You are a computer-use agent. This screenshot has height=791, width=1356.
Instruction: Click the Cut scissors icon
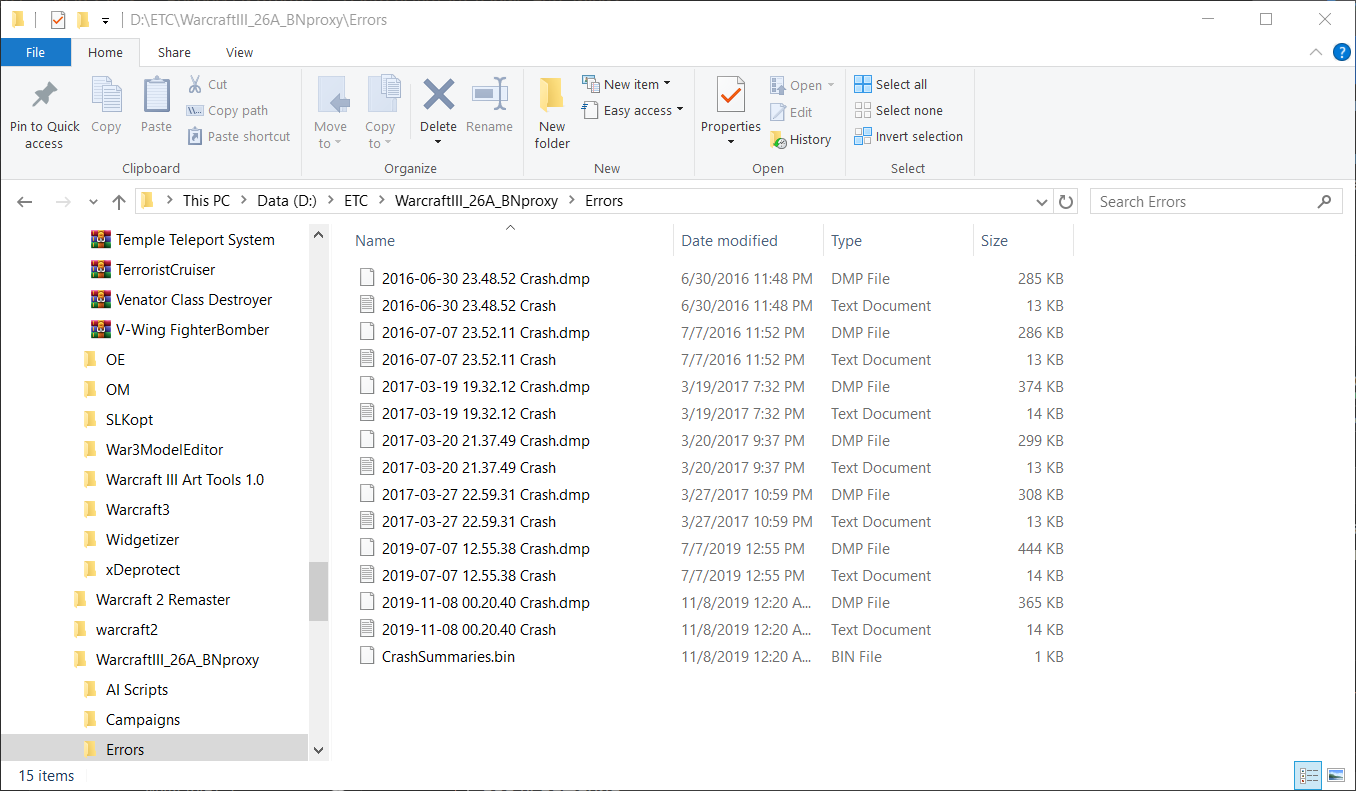pyautogui.click(x=195, y=85)
